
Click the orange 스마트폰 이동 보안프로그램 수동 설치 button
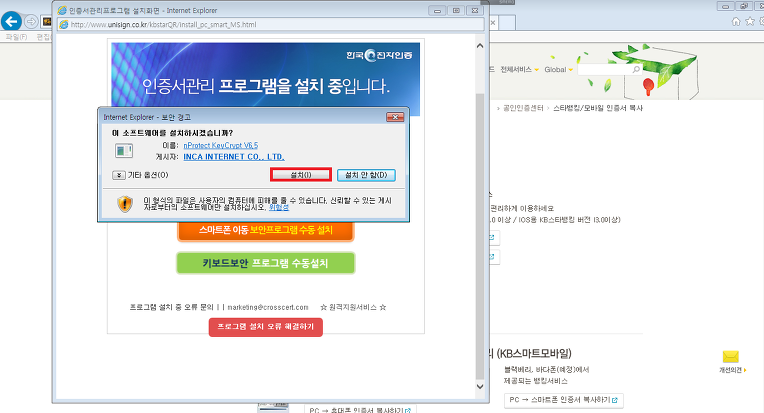[x=266, y=230]
